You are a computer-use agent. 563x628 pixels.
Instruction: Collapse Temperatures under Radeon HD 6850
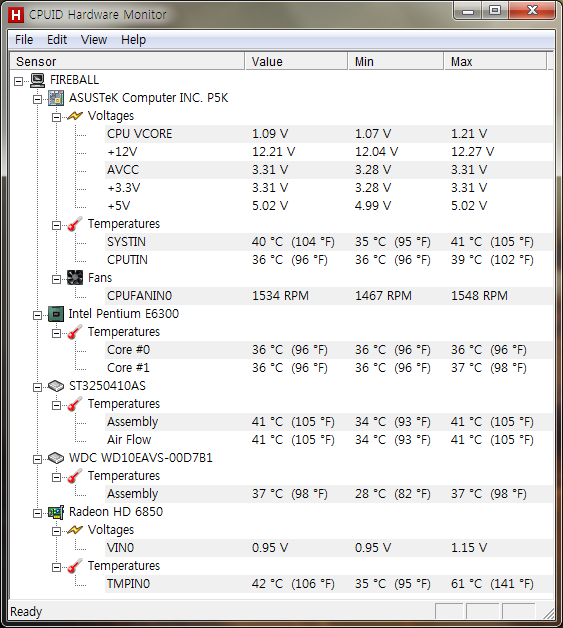pyautogui.click(x=56, y=568)
